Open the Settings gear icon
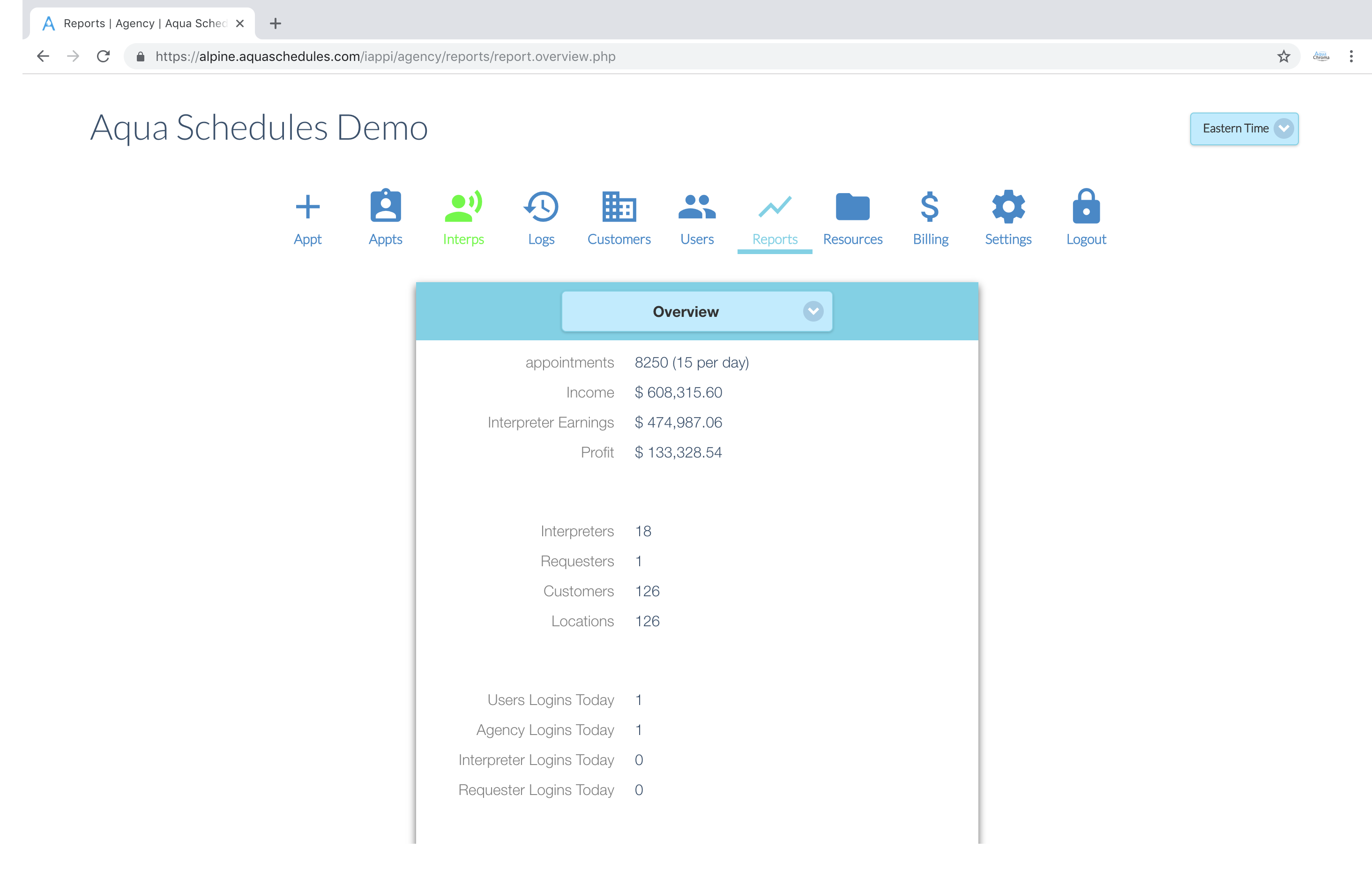 point(1008,206)
